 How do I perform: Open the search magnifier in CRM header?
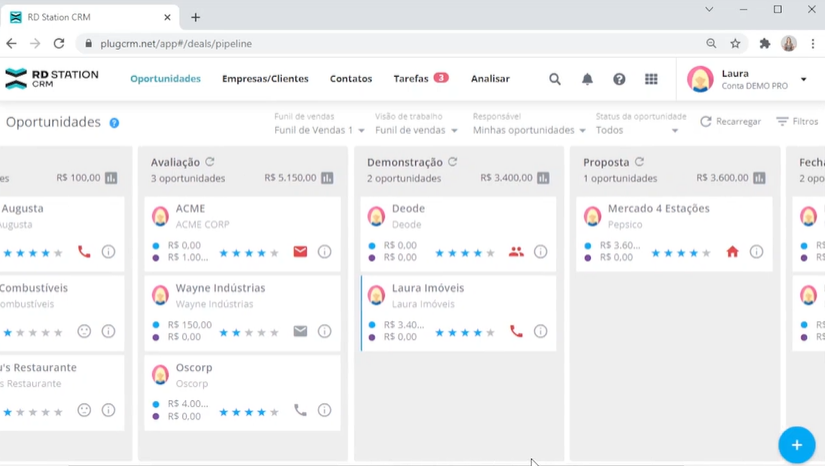pos(555,79)
